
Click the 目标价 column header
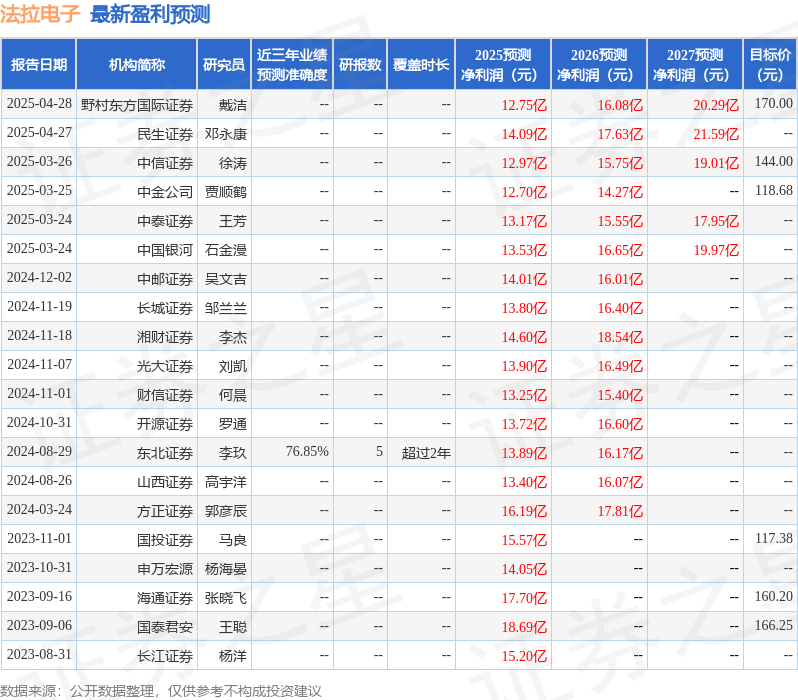[770, 65]
